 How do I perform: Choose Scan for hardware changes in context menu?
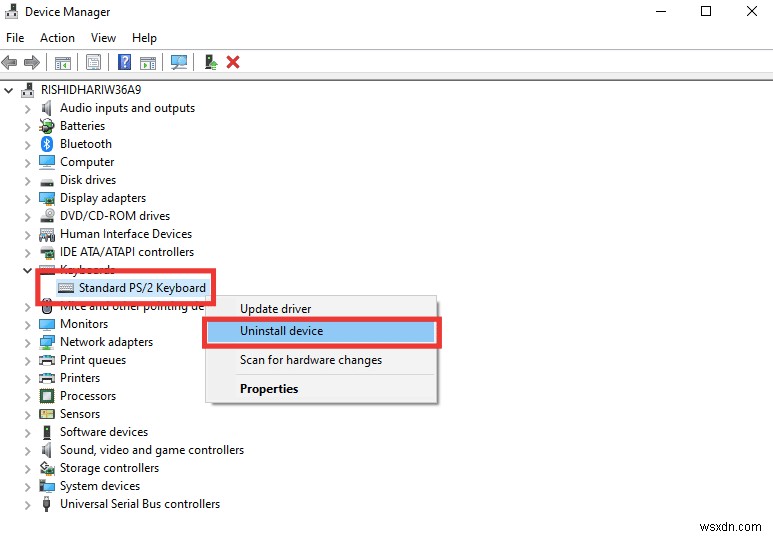point(321,360)
